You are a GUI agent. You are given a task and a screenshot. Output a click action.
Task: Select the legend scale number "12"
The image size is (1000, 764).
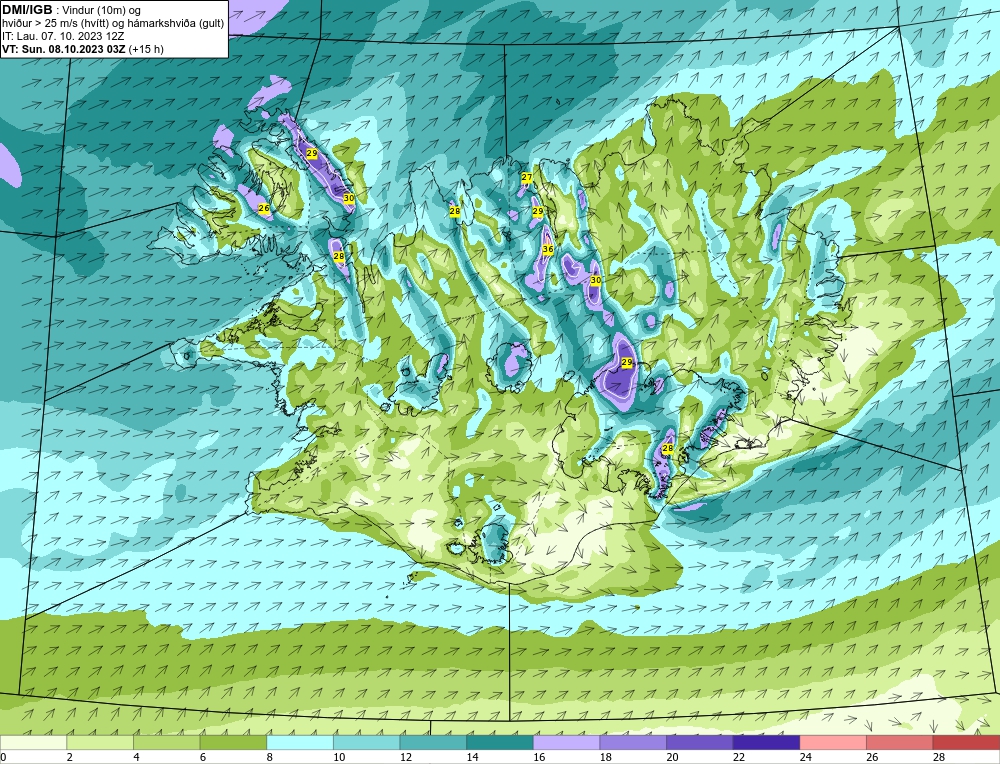click(x=406, y=757)
